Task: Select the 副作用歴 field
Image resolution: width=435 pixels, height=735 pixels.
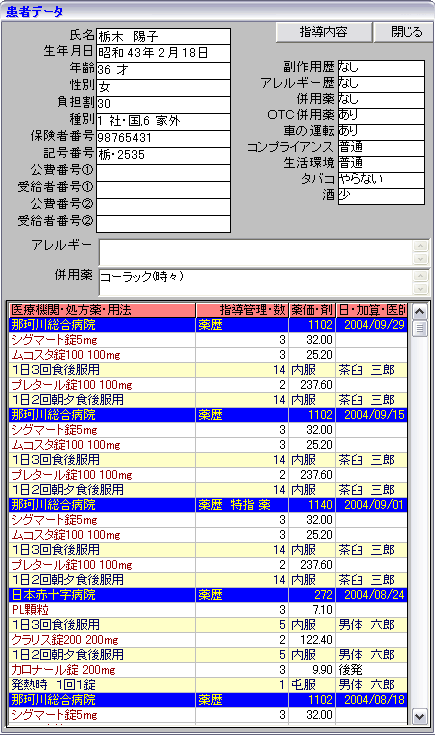Action: [x=381, y=68]
